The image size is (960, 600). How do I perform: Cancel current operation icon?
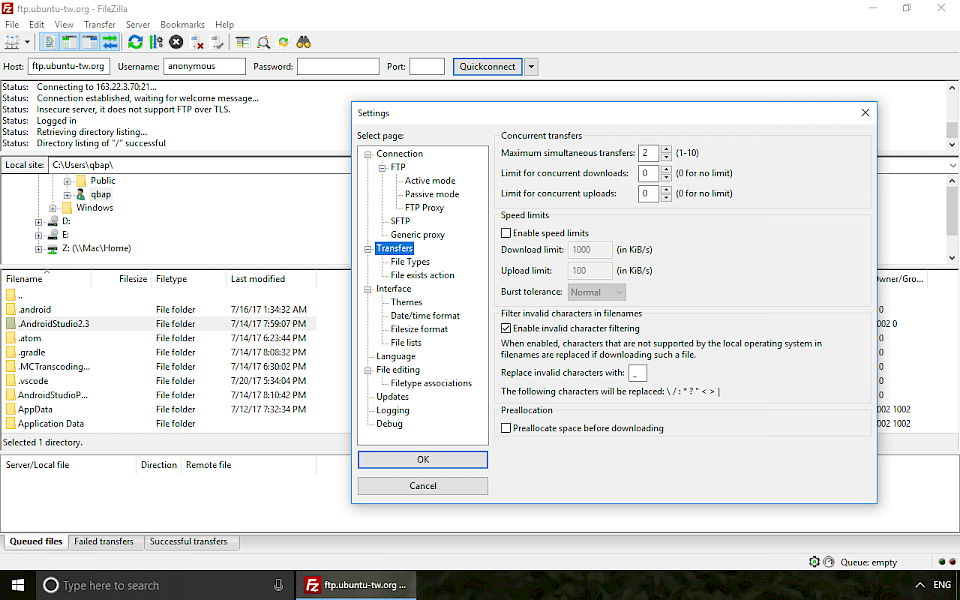pyautogui.click(x=176, y=42)
